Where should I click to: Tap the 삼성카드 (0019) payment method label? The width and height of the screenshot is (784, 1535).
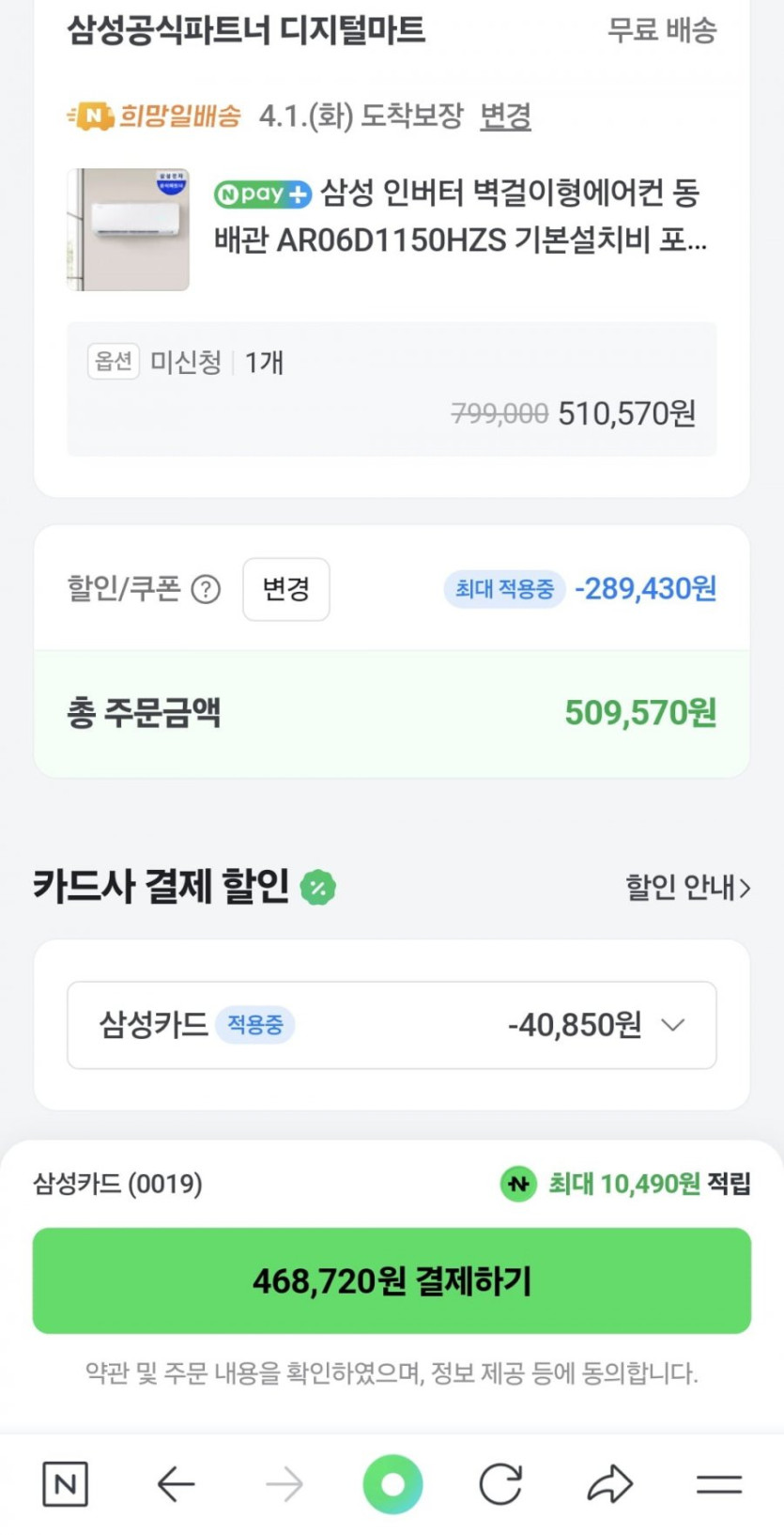pyautogui.click(x=118, y=1184)
